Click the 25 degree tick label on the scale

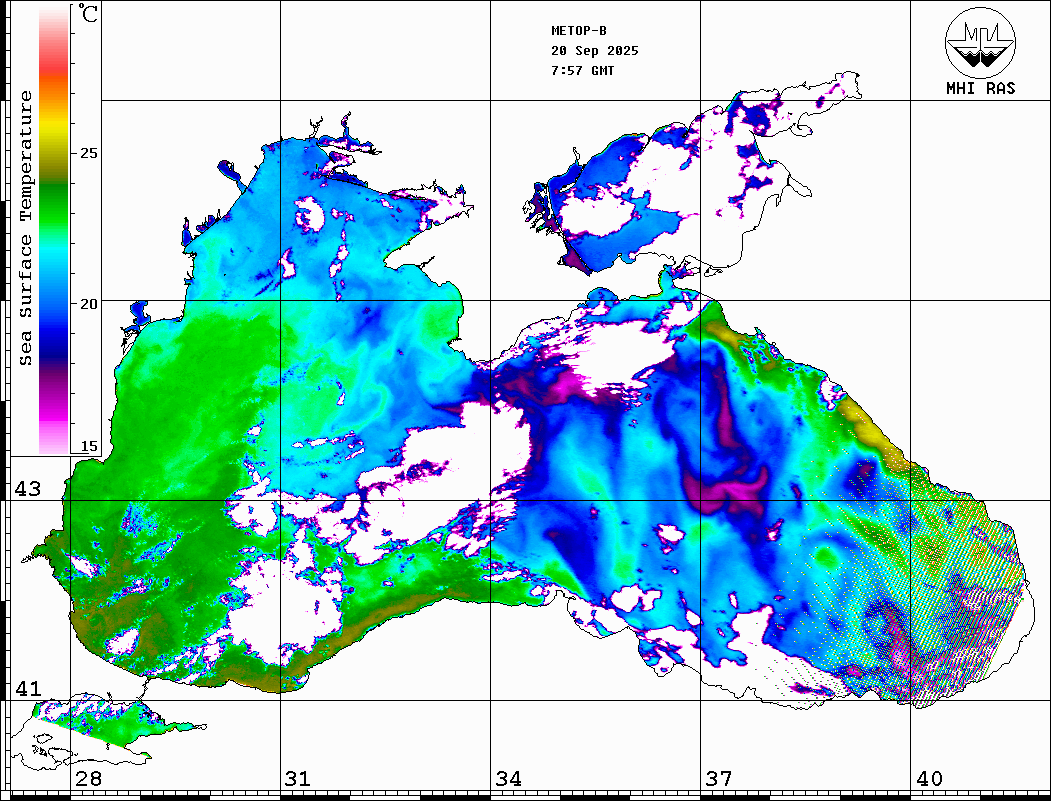tap(89, 153)
